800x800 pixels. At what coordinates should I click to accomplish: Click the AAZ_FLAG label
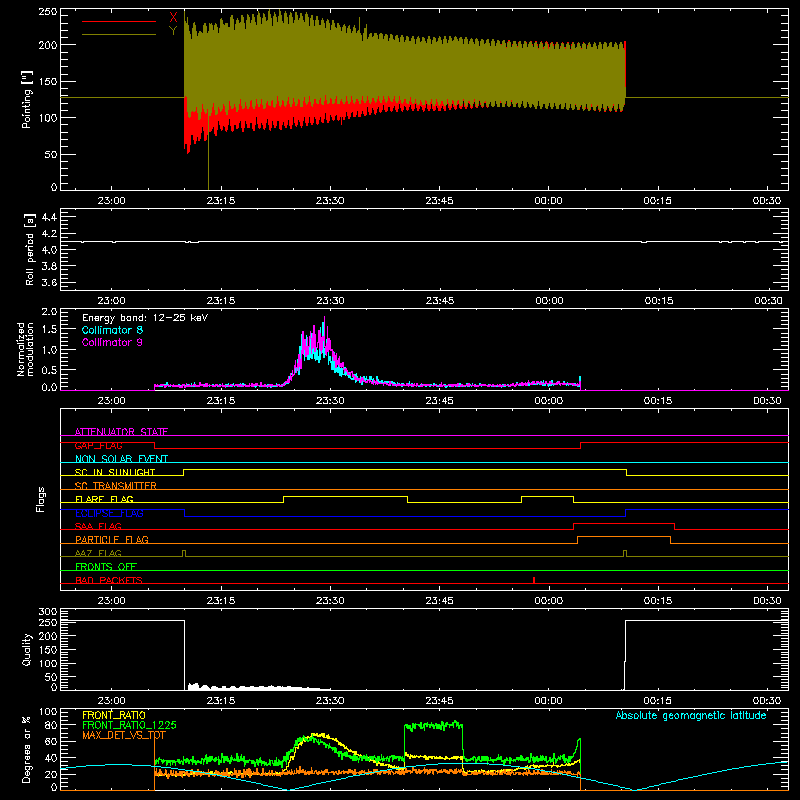click(98, 553)
